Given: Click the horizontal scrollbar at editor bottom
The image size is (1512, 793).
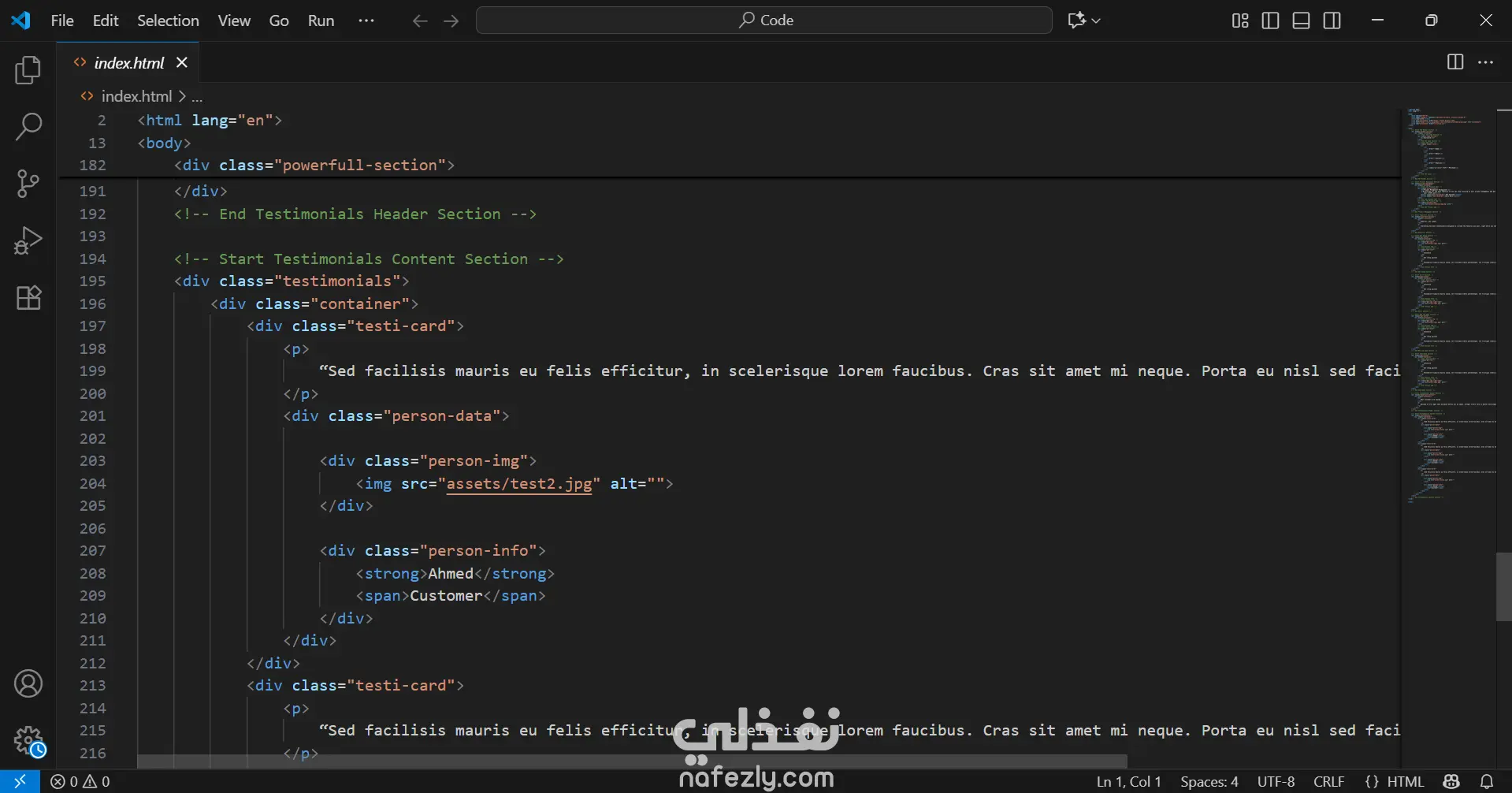Looking at the screenshot, I should click(632, 761).
